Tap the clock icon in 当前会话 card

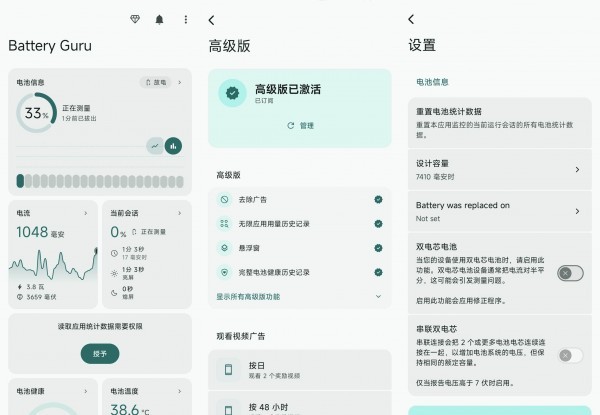(114, 253)
